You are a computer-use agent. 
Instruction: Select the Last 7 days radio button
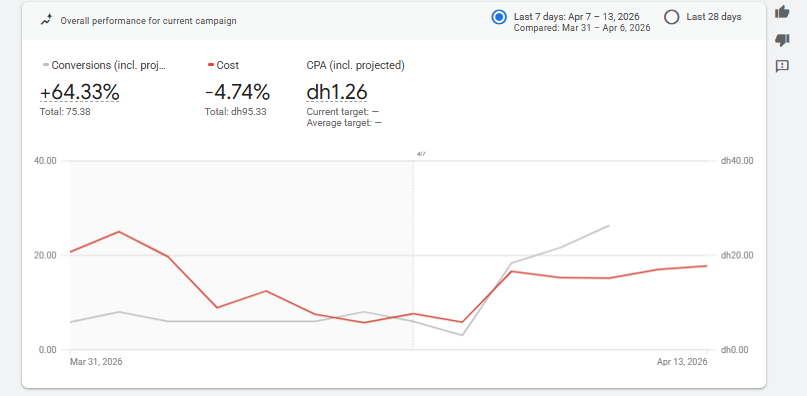click(x=499, y=18)
